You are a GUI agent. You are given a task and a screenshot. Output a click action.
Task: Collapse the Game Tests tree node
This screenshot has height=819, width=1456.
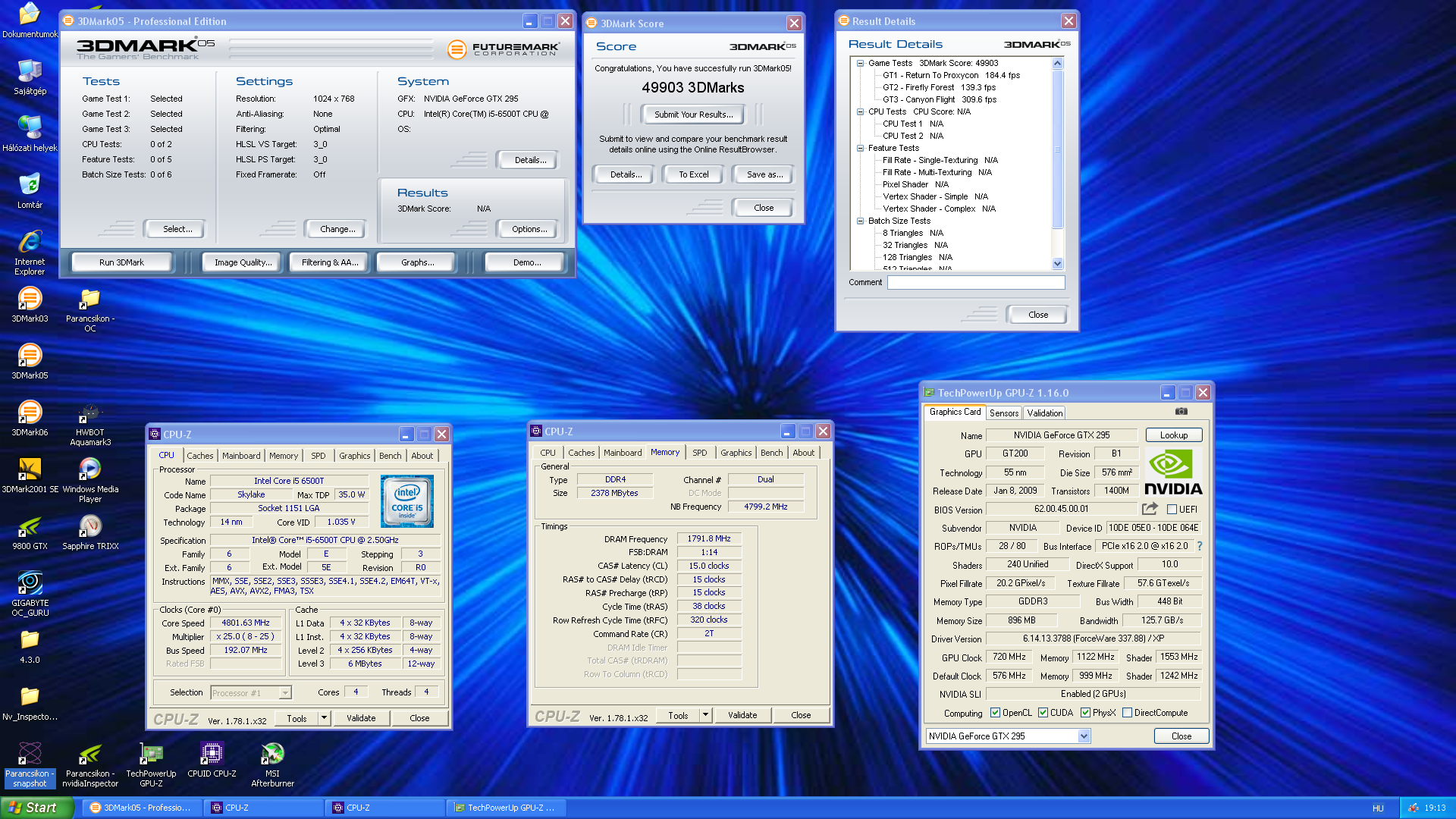pos(861,64)
